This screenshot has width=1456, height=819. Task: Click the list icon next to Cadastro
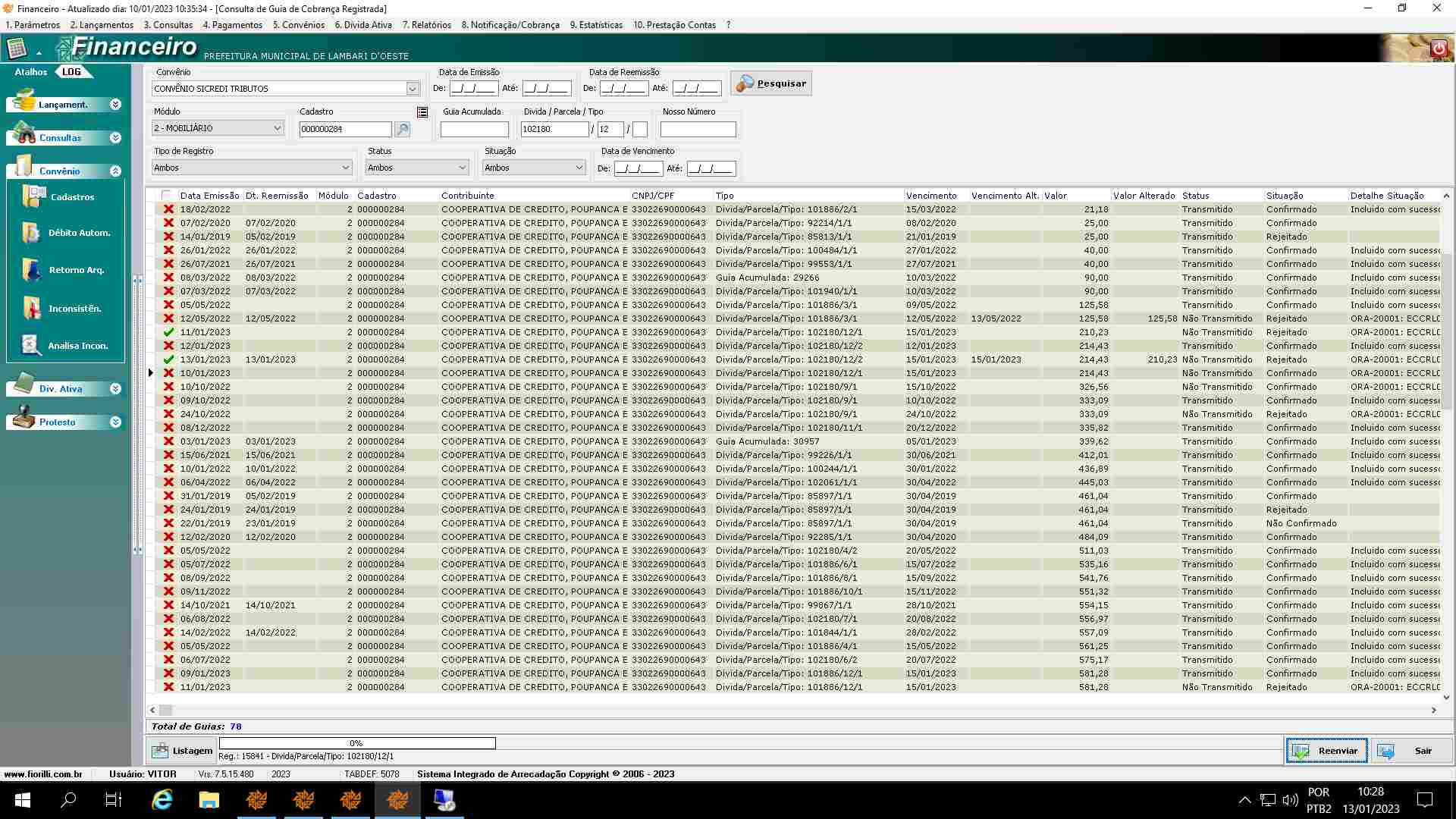pyautogui.click(x=422, y=112)
